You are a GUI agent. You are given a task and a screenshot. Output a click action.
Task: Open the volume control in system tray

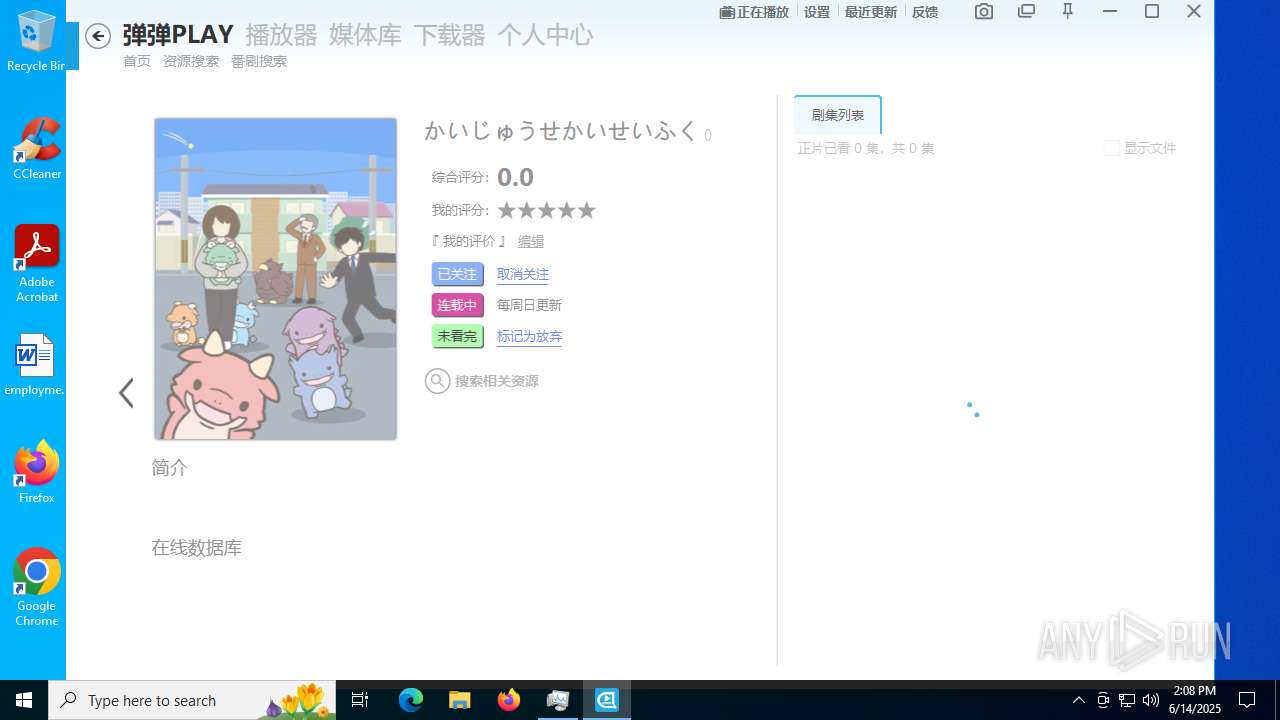(1151, 700)
